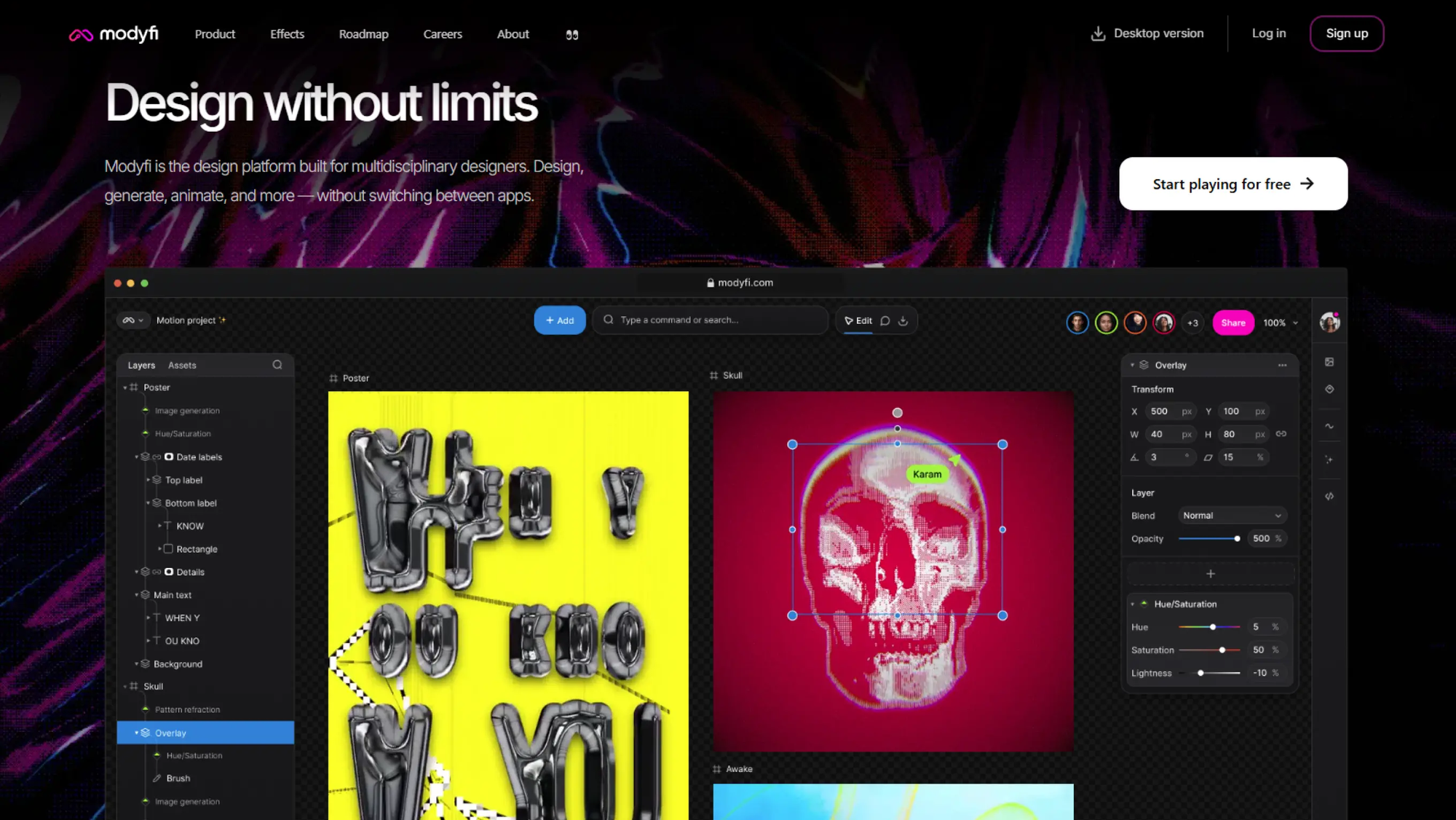
Task: Open the Blend mode Normal dropdown
Action: [x=1232, y=516]
